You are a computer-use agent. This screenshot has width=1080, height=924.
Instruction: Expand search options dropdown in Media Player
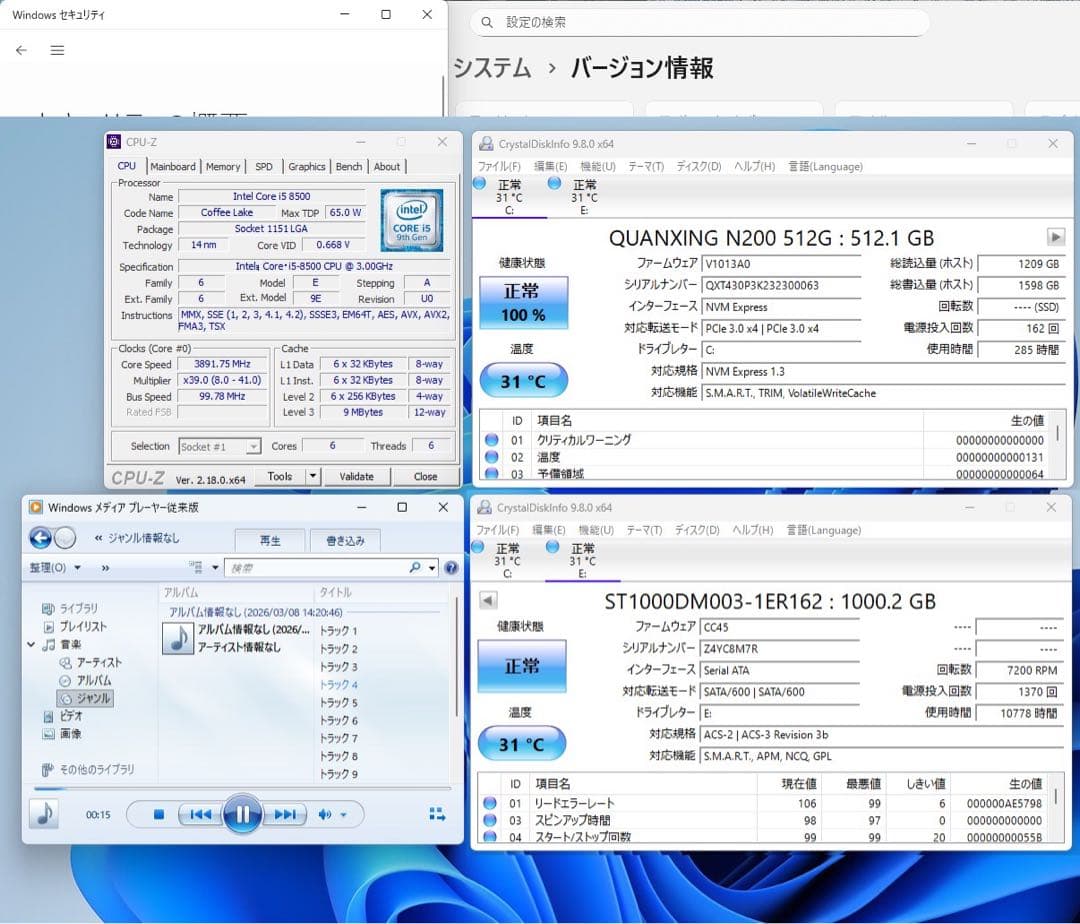pos(433,568)
